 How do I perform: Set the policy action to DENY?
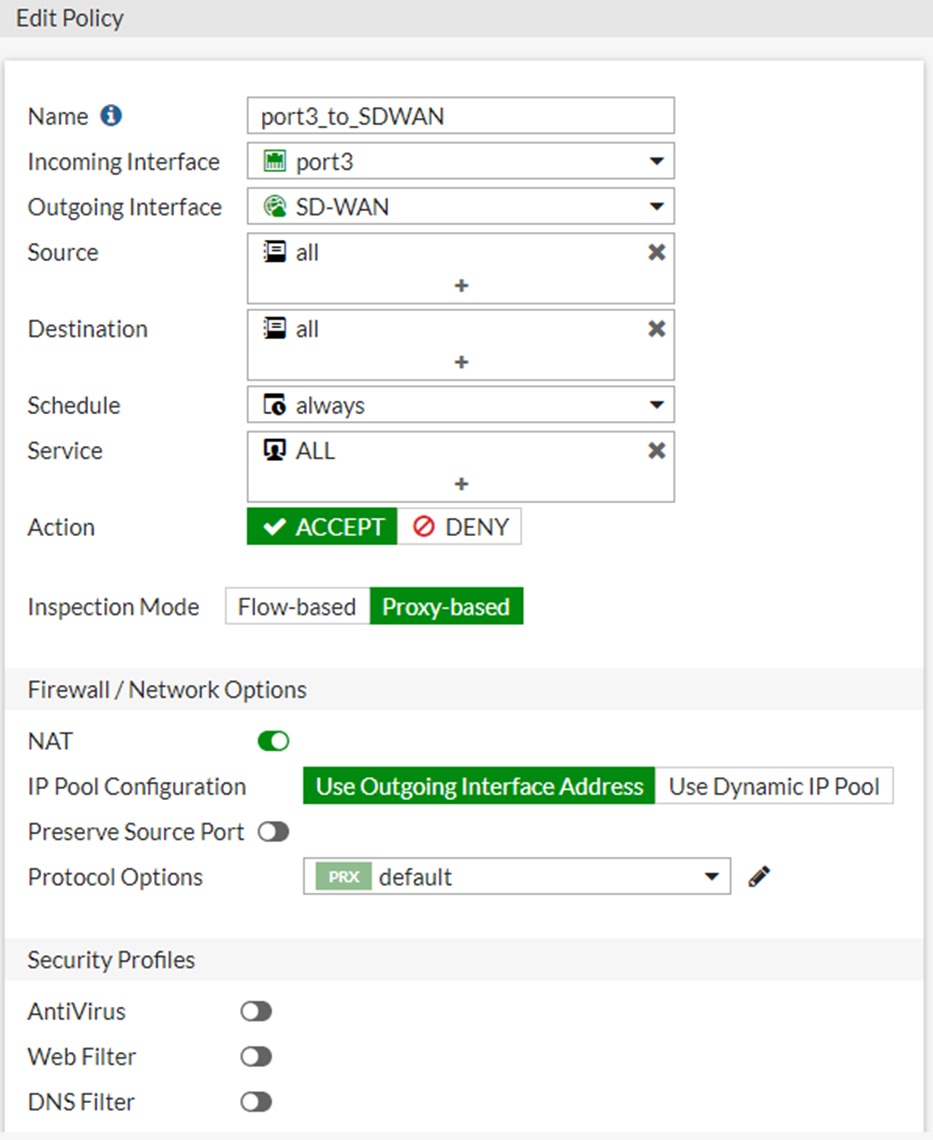[460, 527]
